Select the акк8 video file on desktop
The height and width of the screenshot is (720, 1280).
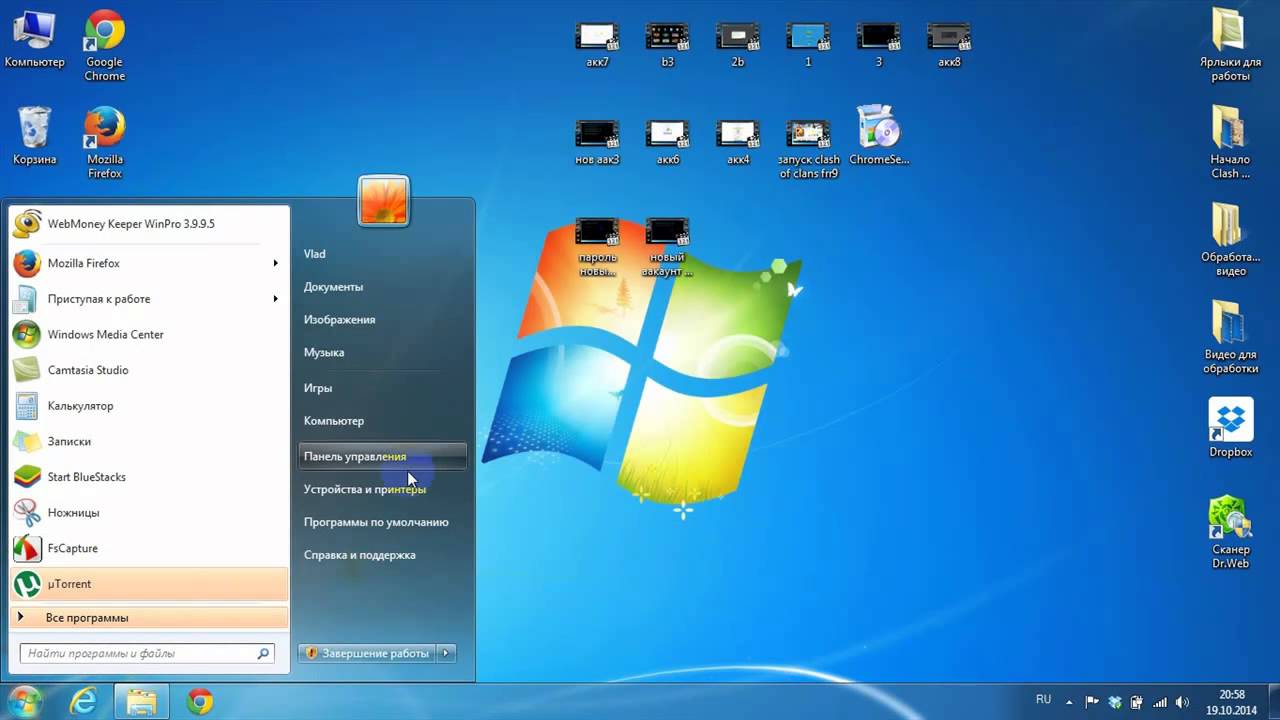[949, 45]
